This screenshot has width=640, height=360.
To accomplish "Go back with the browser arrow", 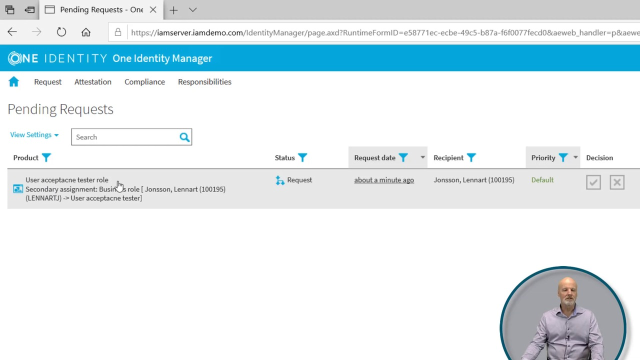I will point(12,32).
